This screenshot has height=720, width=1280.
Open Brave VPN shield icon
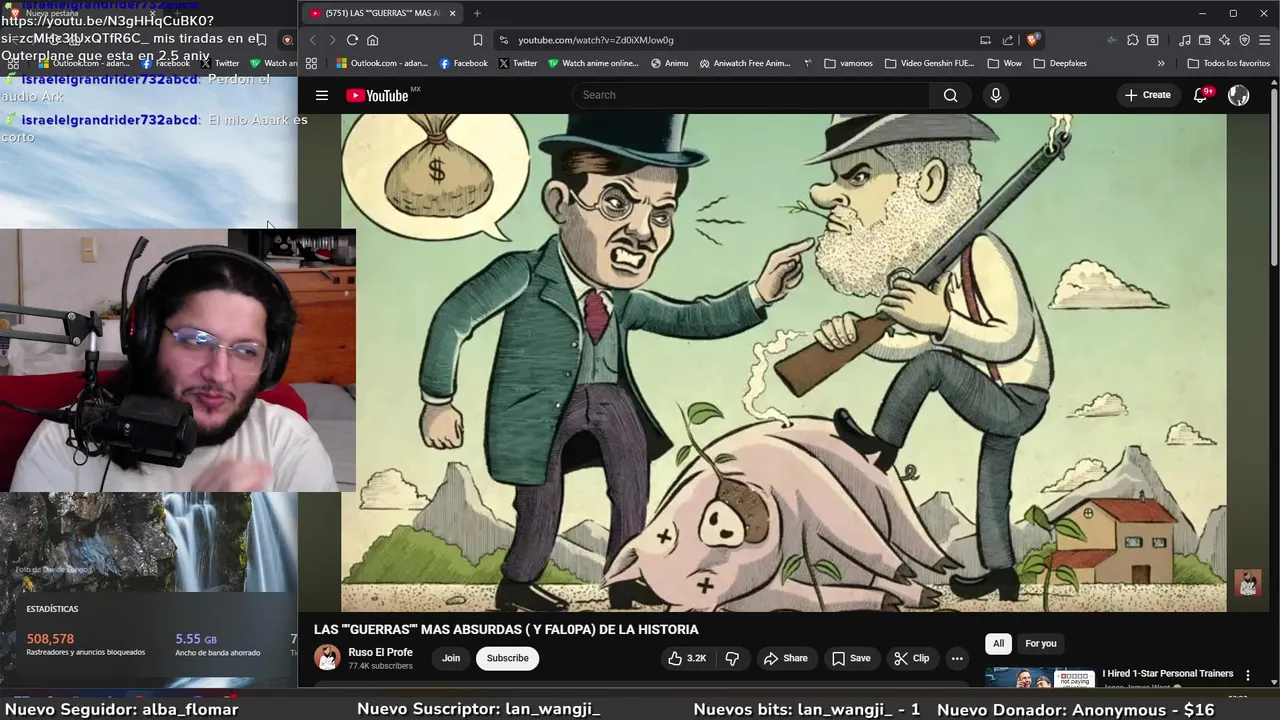click(x=1244, y=40)
